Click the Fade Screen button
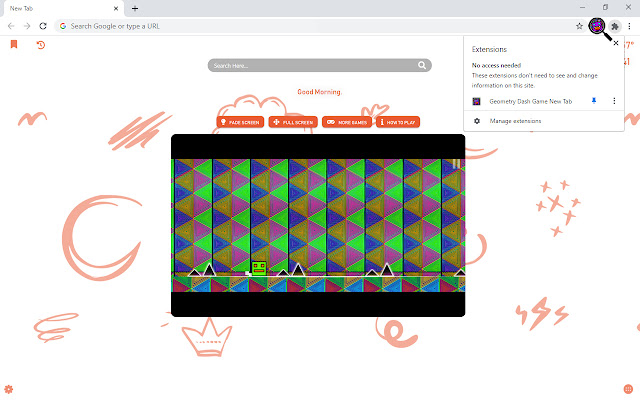The width and height of the screenshot is (640, 400). [x=240, y=122]
